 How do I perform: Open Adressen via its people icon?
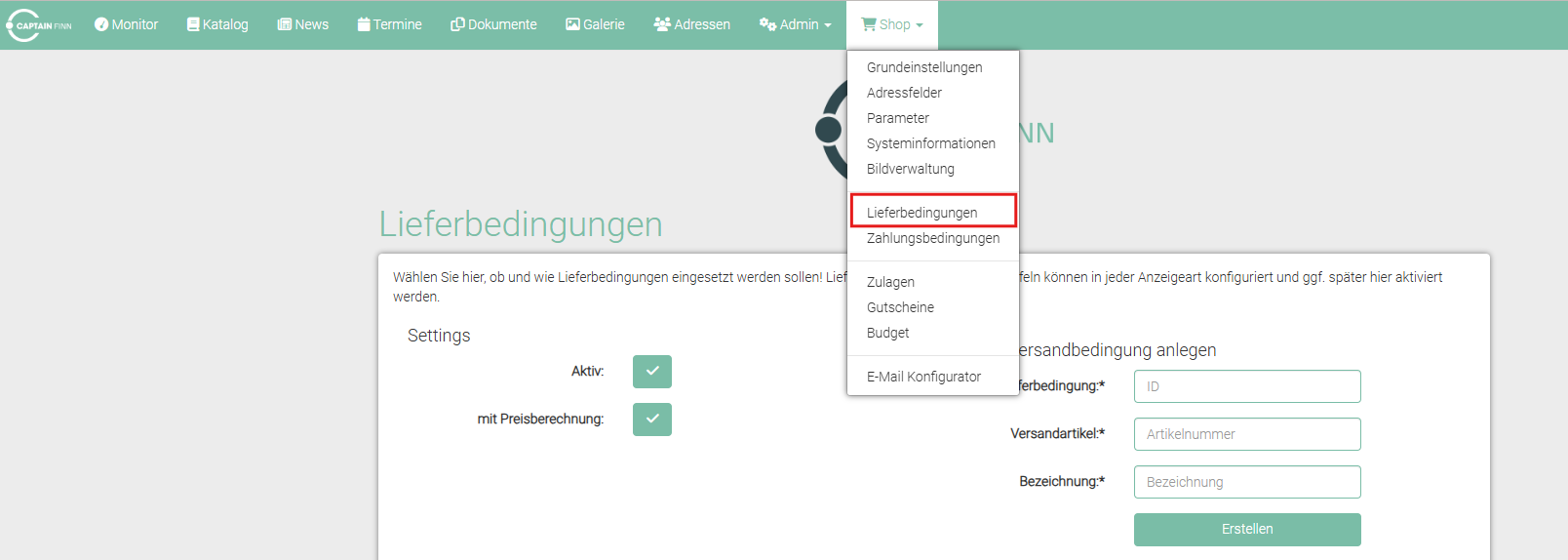[x=662, y=24]
